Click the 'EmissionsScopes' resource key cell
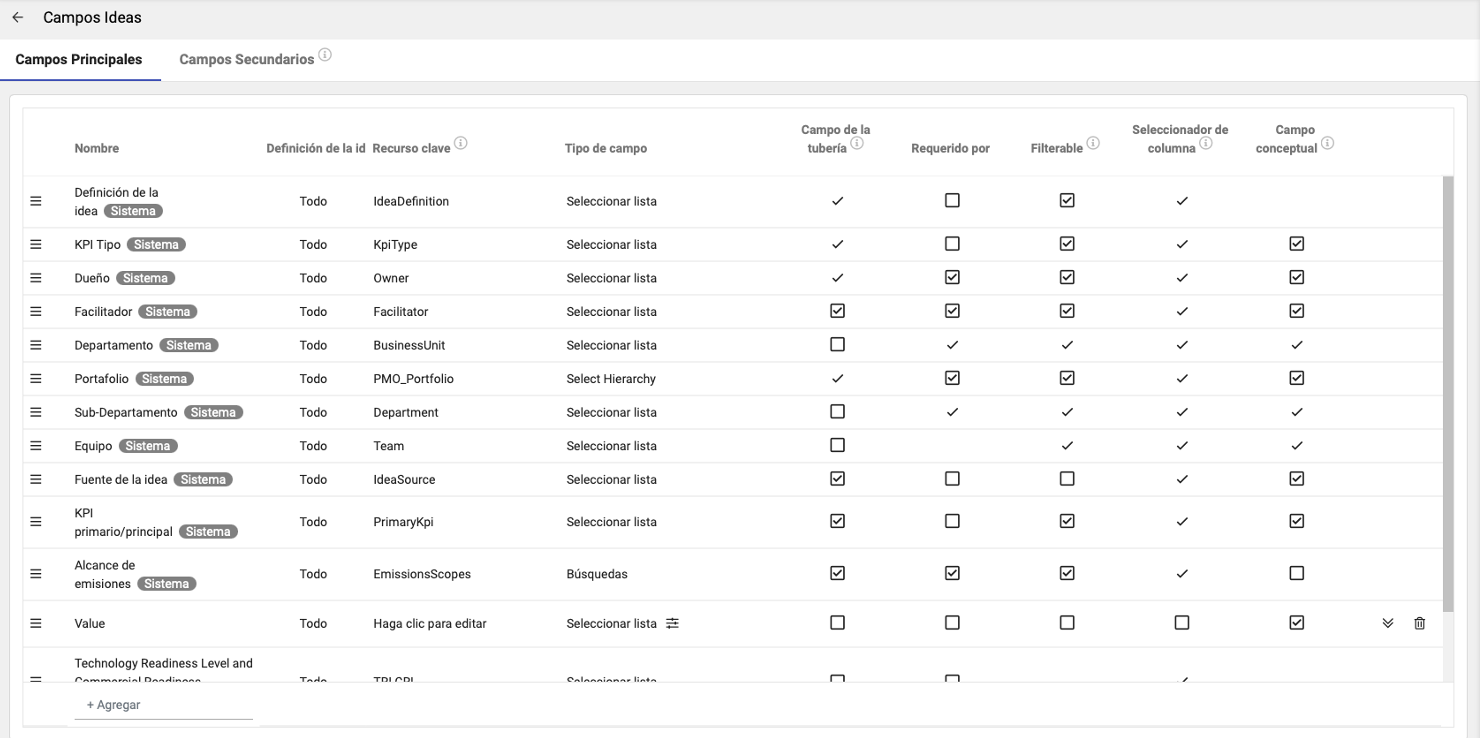 pyautogui.click(x=422, y=574)
